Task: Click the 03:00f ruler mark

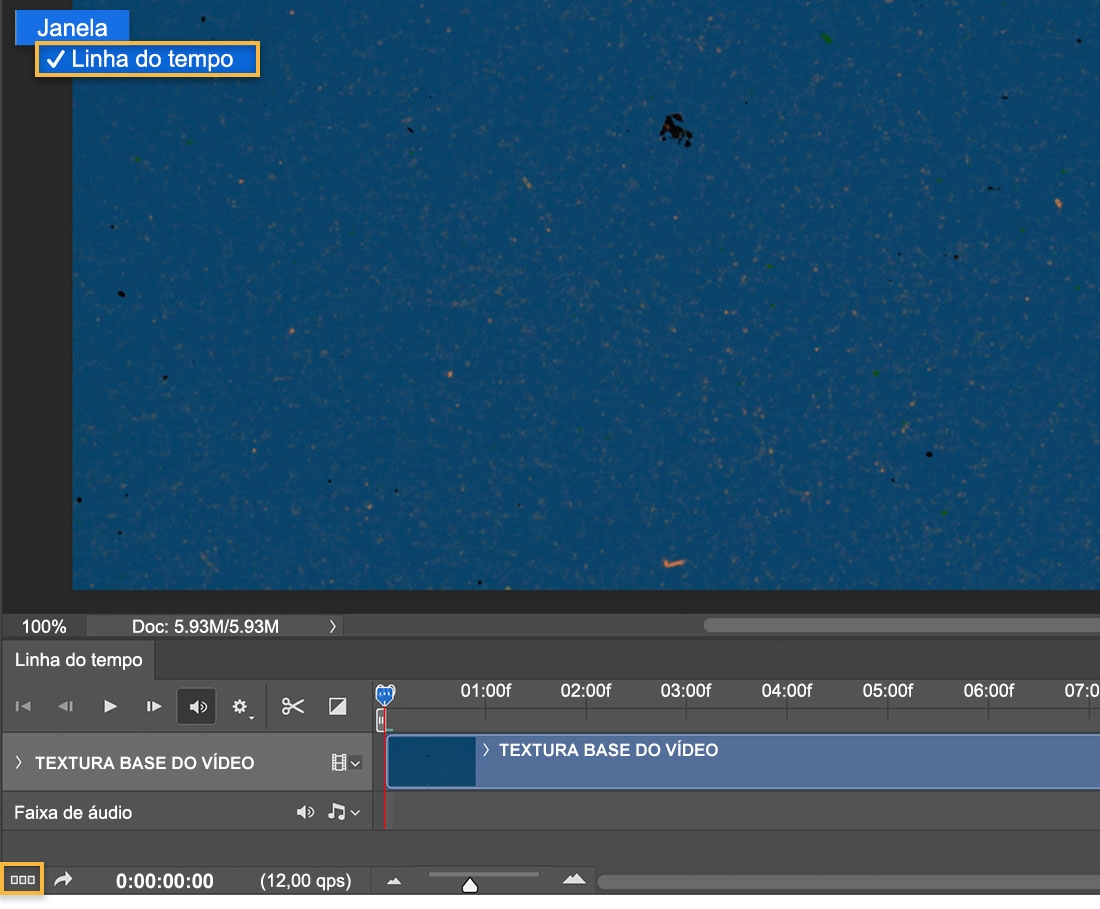Action: pyautogui.click(x=686, y=691)
